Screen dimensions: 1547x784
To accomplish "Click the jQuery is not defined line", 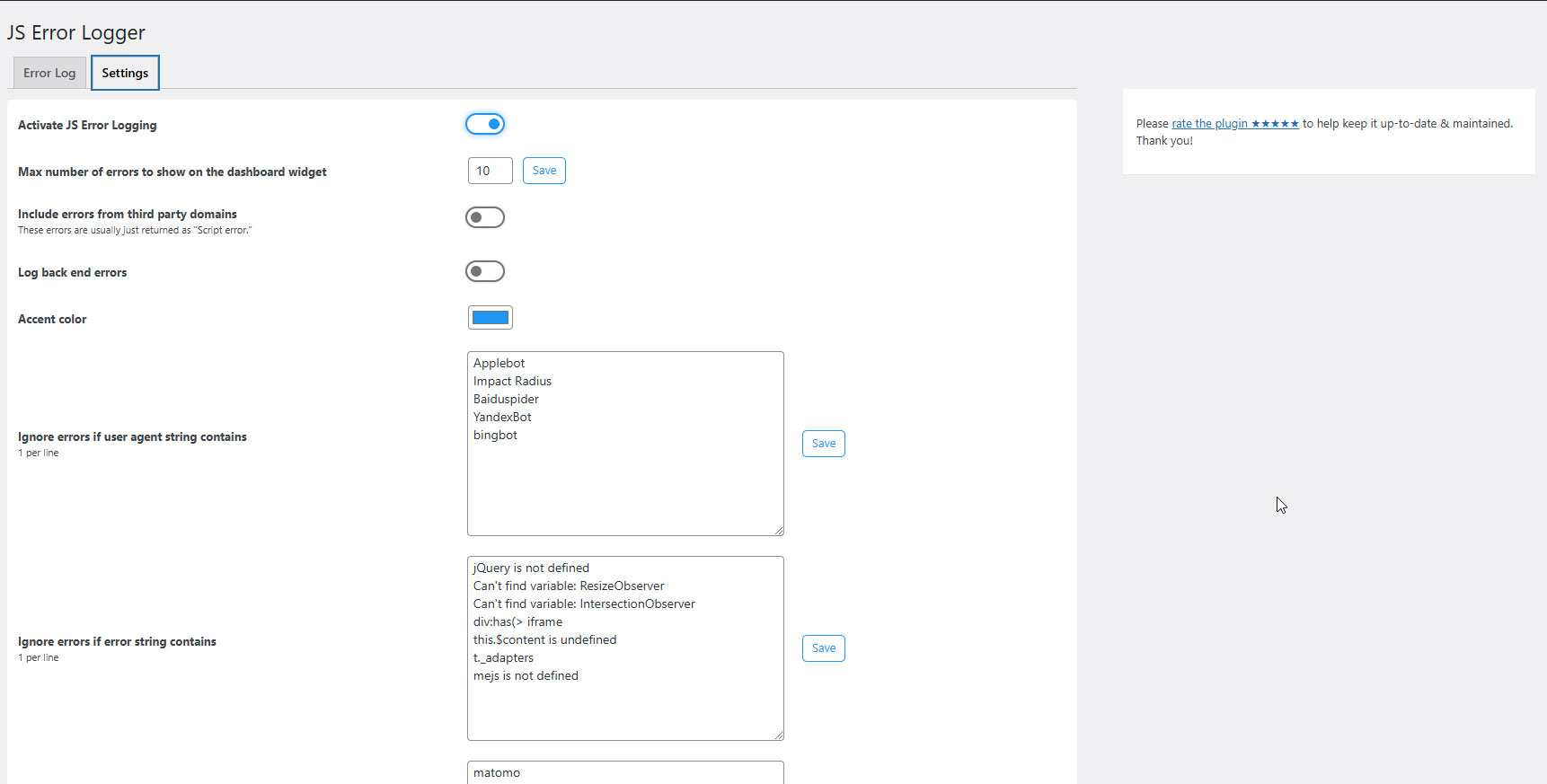I will click(532, 568).
